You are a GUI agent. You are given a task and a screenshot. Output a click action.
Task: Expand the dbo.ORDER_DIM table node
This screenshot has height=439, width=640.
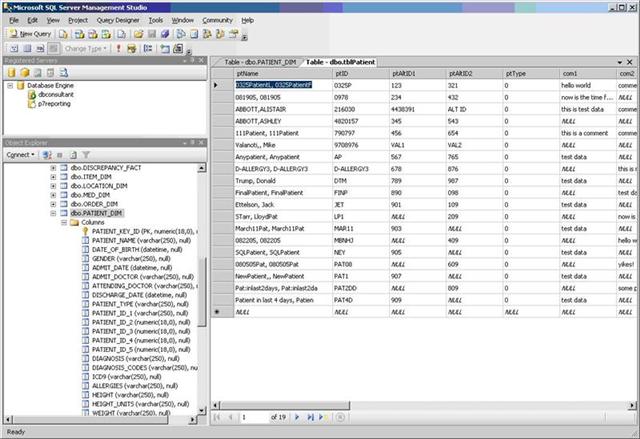53,204
